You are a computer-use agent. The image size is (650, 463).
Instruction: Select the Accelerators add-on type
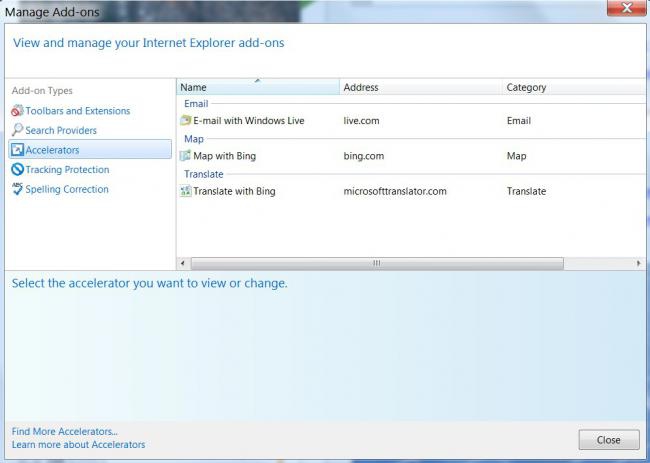click(90, 149)
